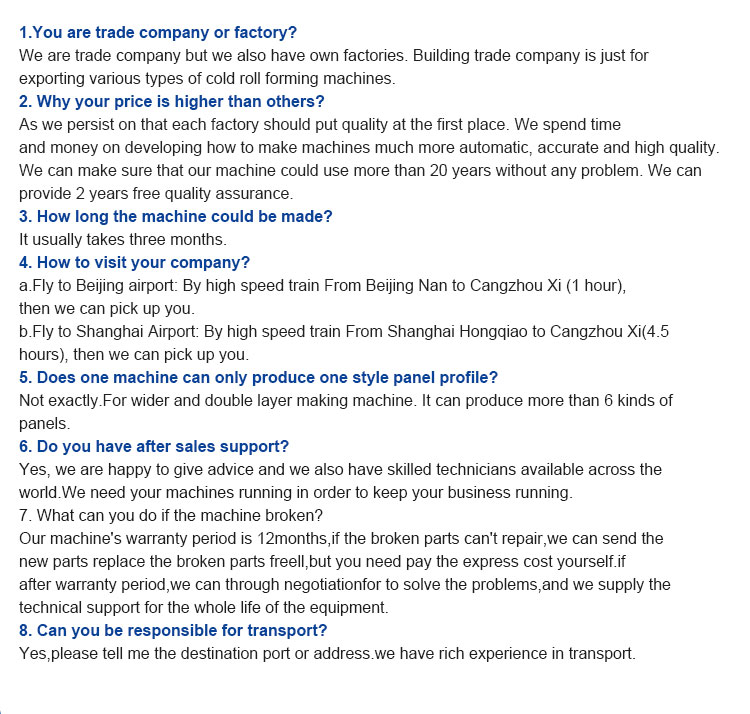Click the line starting 'a.Fly to Beijing airport'

click(x=322, y=286)
